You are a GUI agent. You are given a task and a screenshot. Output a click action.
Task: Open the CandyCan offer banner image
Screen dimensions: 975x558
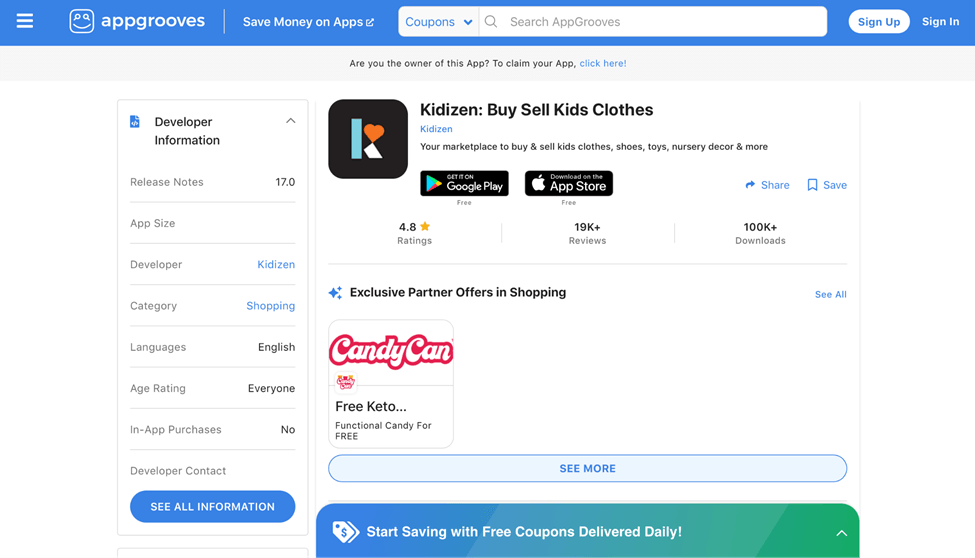tap(391, 352)
